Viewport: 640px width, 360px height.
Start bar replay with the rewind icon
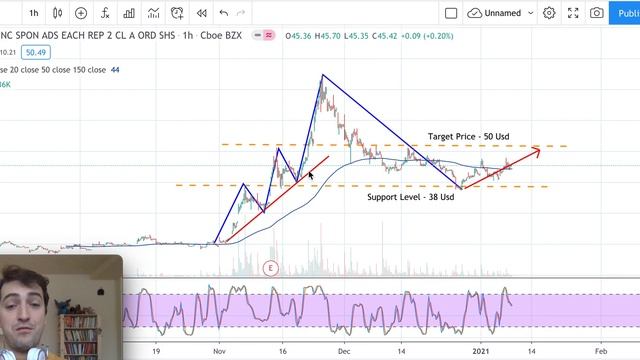201,13
